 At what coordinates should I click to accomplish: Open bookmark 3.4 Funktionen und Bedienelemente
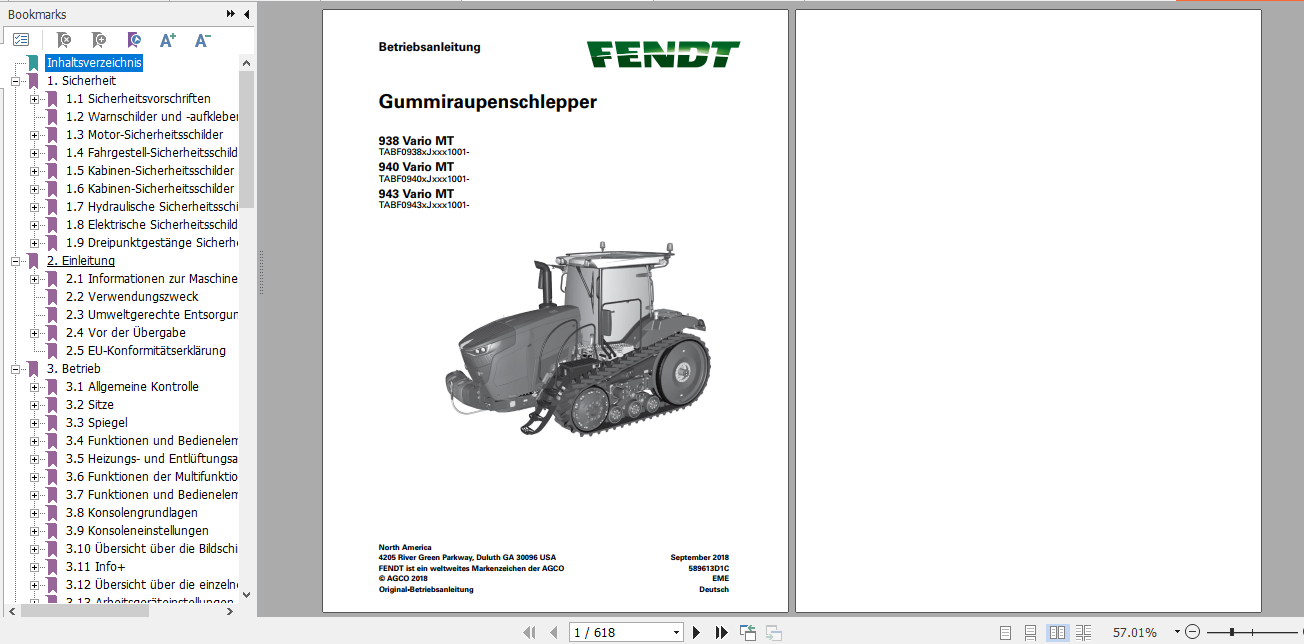pyautogui.click(x=152, y=441)
